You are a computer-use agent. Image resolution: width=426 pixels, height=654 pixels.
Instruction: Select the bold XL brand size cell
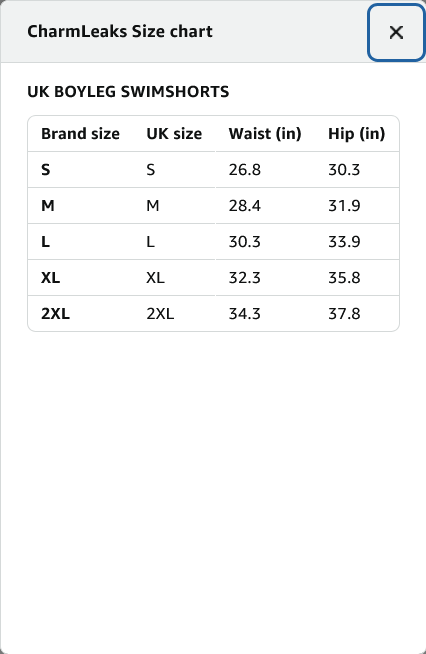click(x=50, y=277)
